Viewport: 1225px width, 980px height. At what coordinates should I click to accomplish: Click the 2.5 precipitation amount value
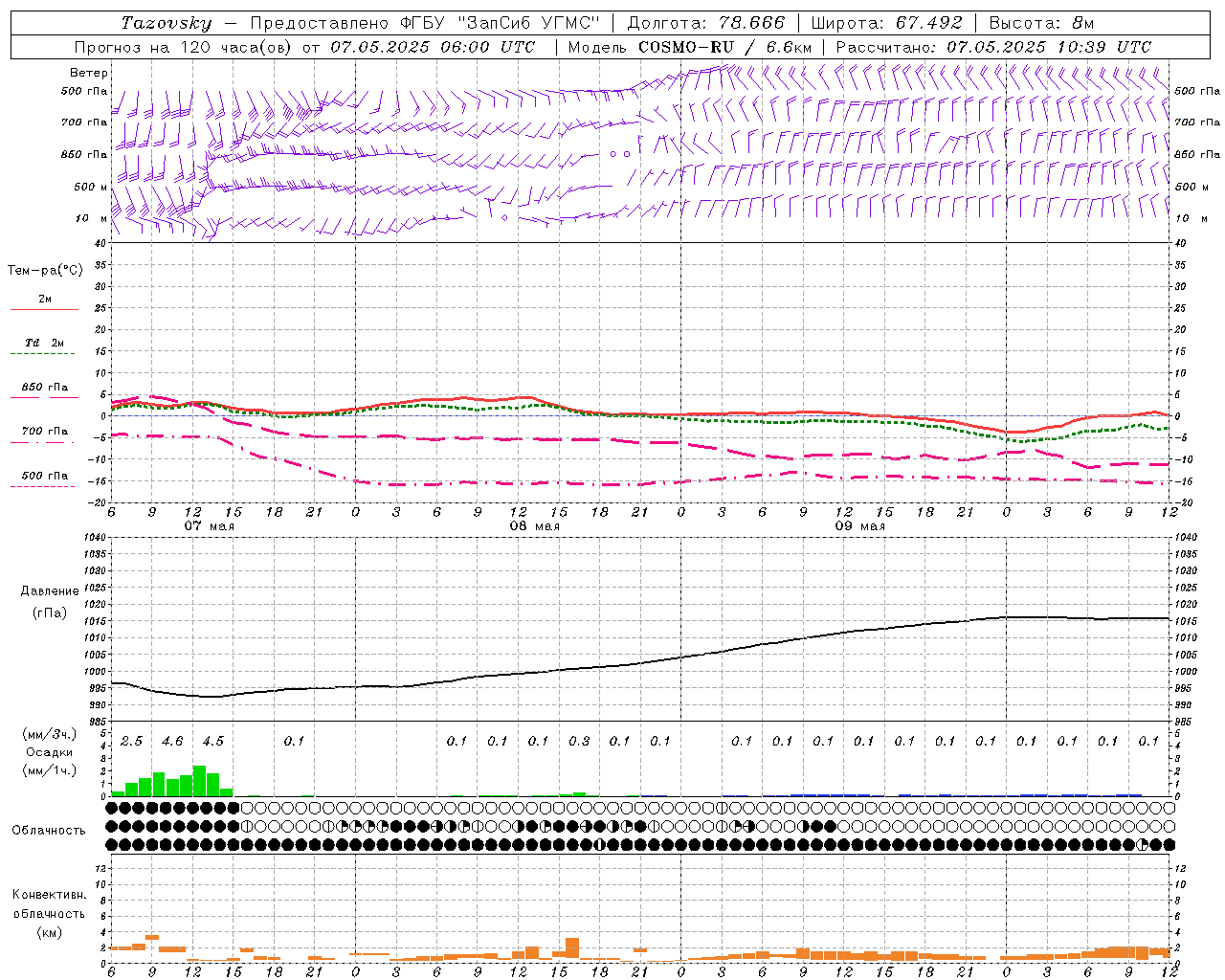coord(132,741)
